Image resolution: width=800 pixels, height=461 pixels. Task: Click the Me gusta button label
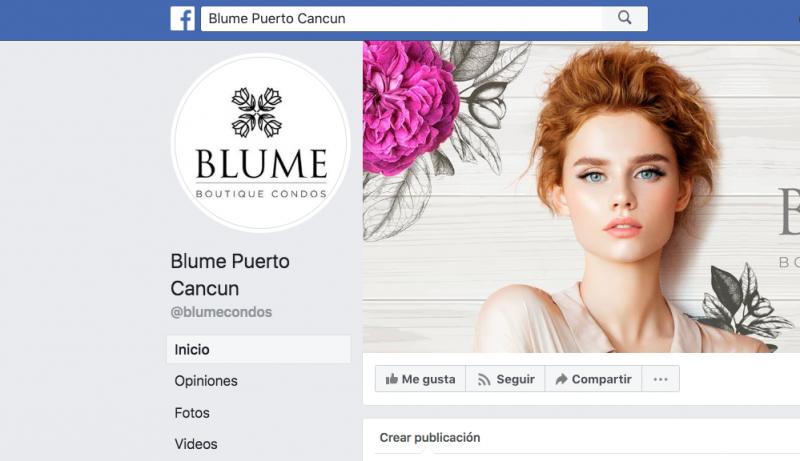428,379
